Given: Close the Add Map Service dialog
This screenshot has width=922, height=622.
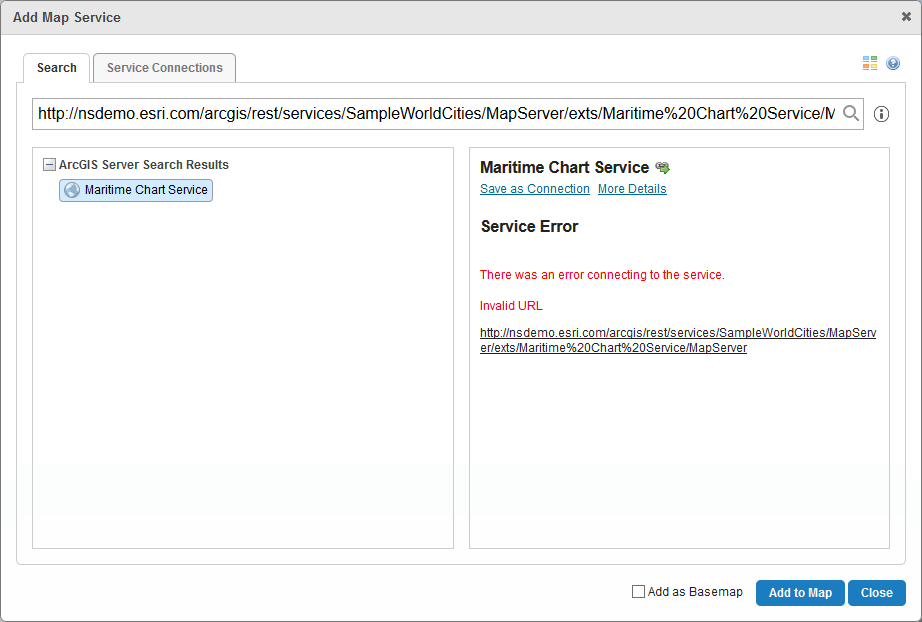Looking at the screenshot, I should click(x=906, y=17).
